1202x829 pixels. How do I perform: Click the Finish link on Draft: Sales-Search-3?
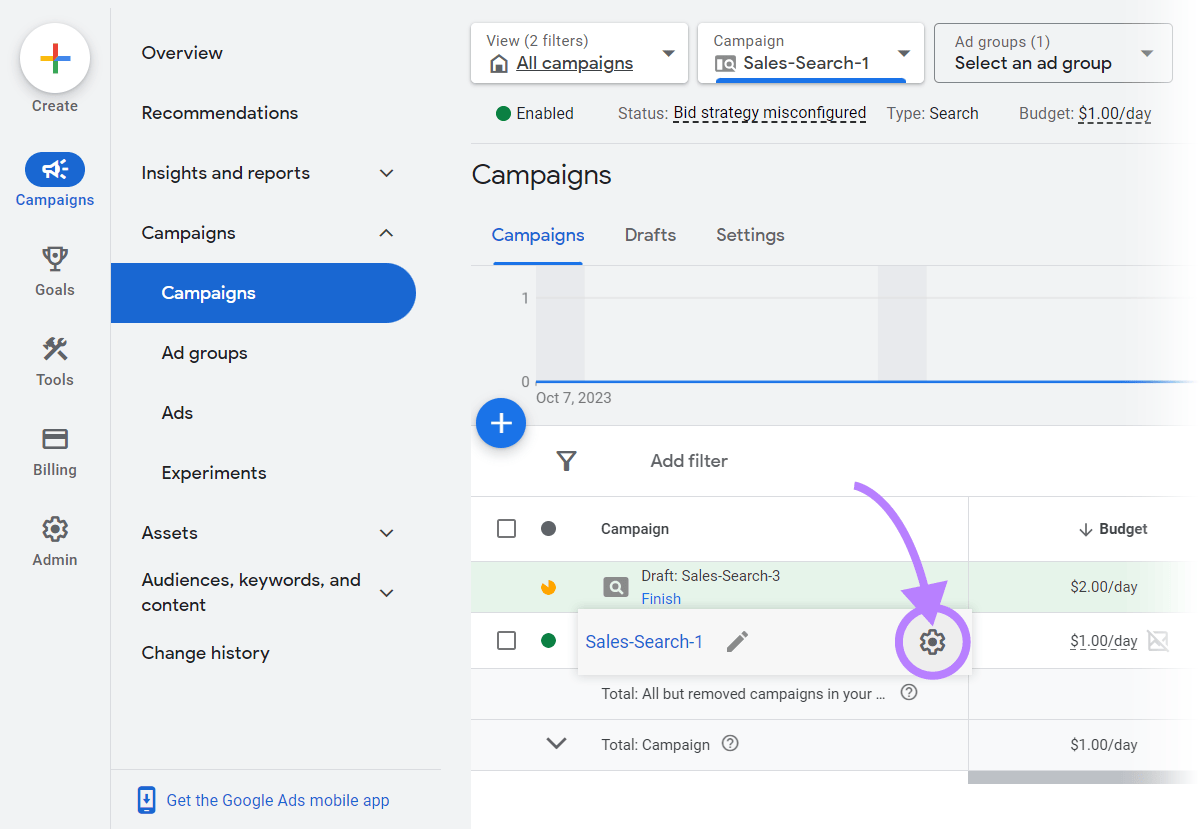pos(661,598)
